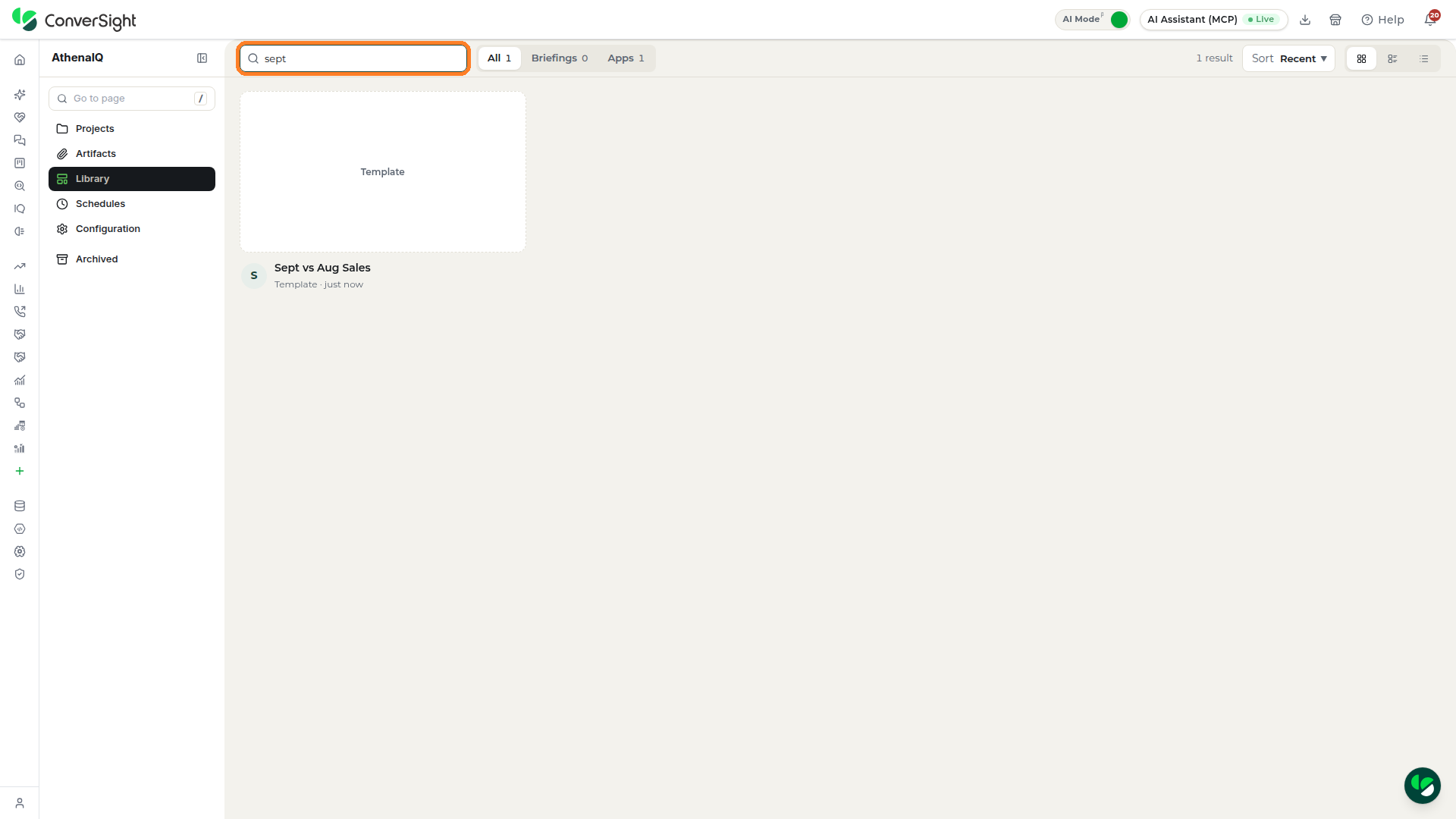Open the trending-up arrow icon in the rail
This screenshot has width=1456, height=819.
point(20,266)
